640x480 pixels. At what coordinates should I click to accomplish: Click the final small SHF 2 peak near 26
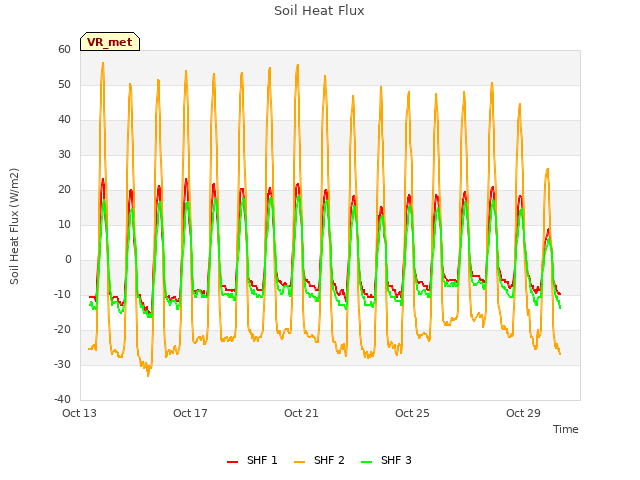(547, 169)
